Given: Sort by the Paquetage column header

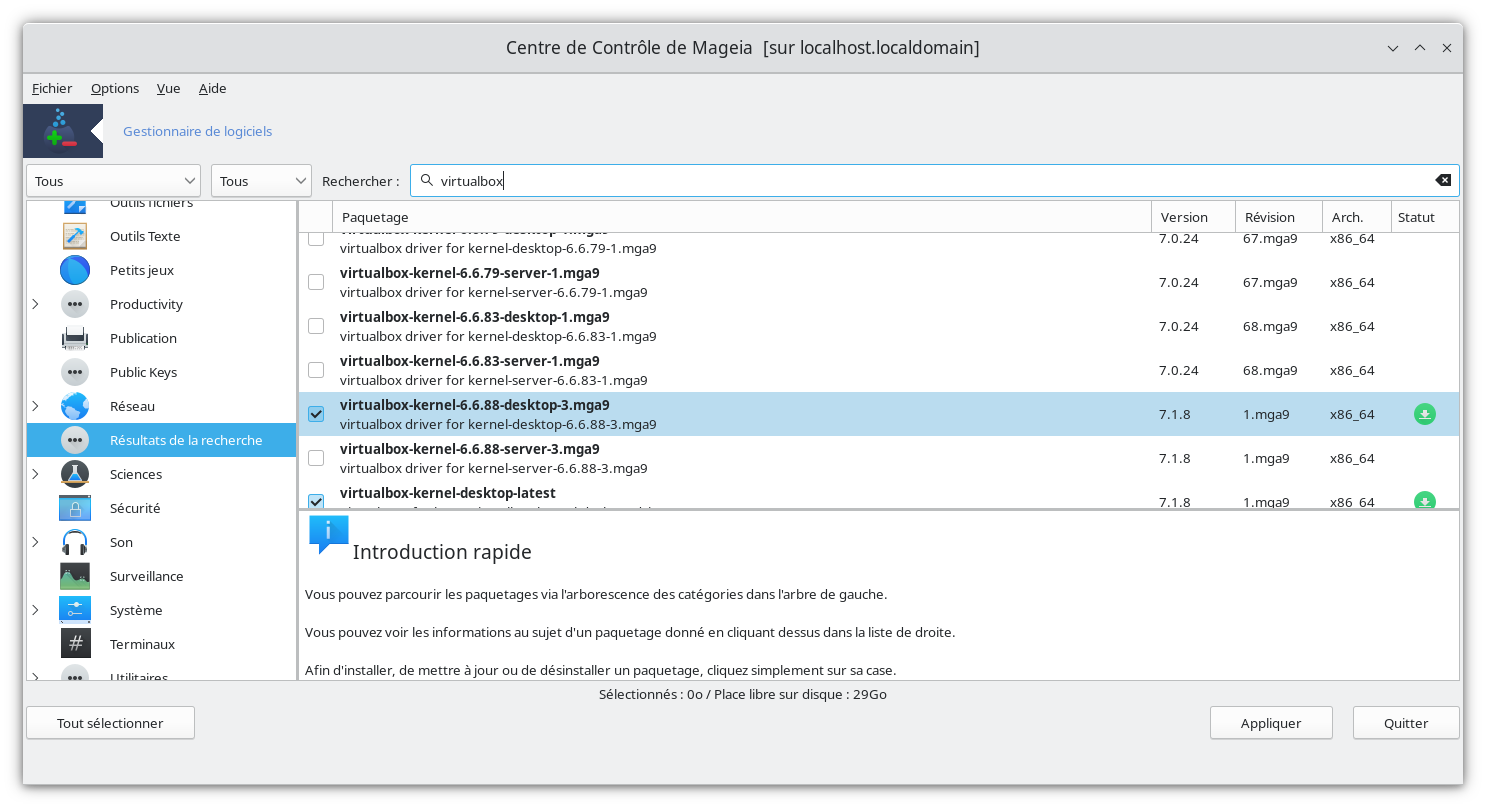Looking at the screenshot, I should tap(742, 217).
